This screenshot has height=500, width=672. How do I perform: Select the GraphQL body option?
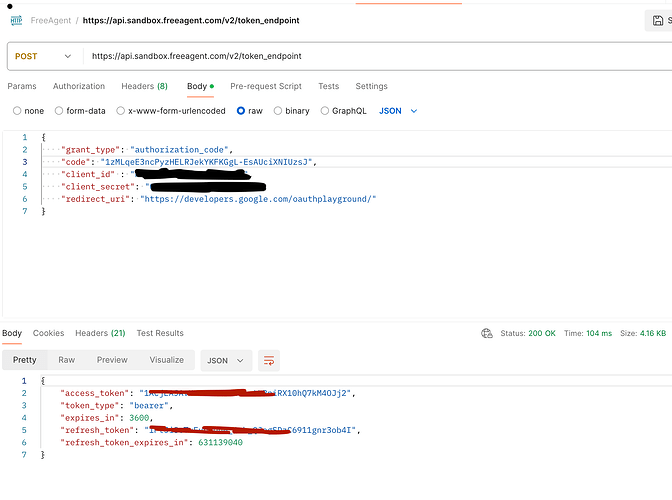[x=325, y=111]
